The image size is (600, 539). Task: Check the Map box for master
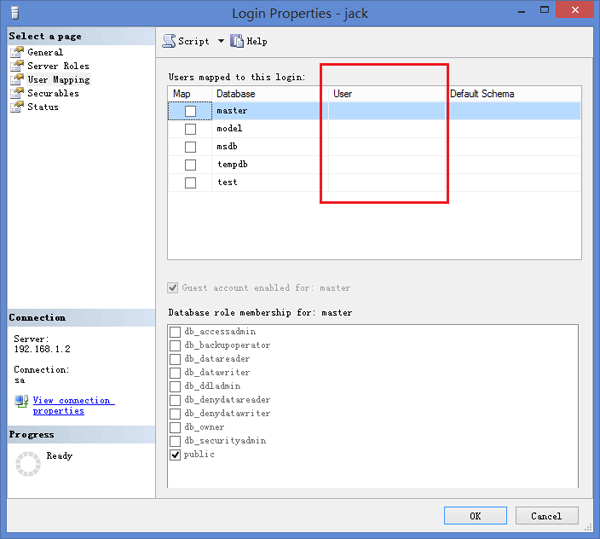pos(190,111)
